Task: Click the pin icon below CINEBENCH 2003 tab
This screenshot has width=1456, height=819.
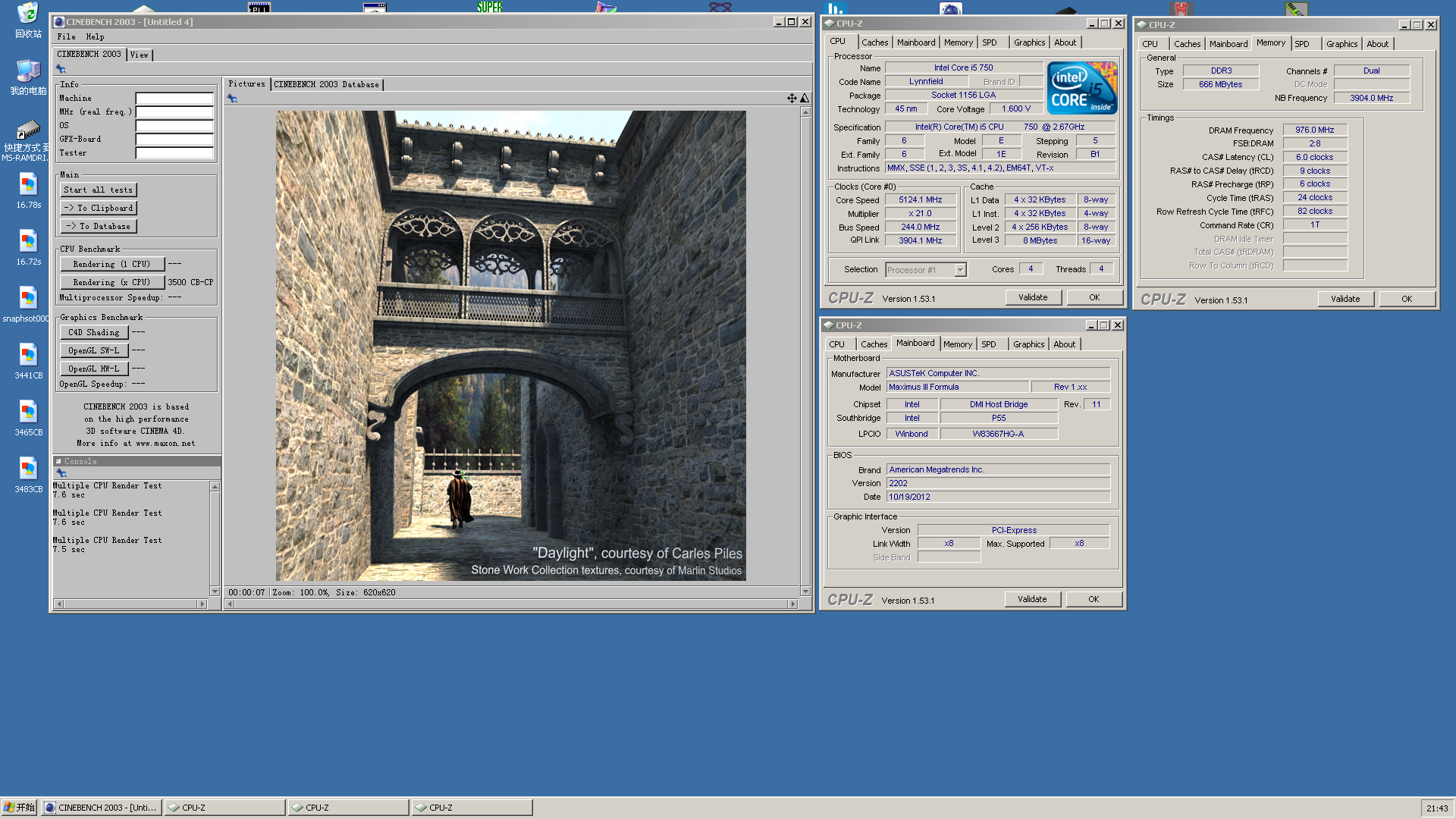Action: pyautogui.click(x=61, y=69)
